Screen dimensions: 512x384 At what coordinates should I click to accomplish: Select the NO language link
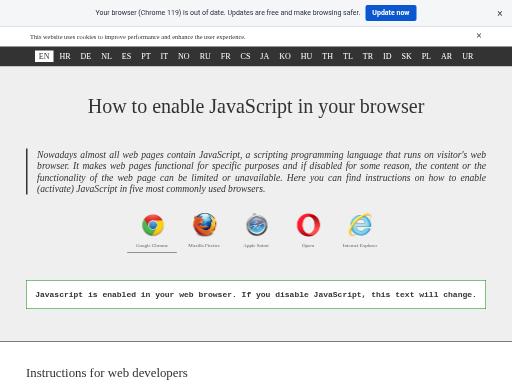coord(184,56)
